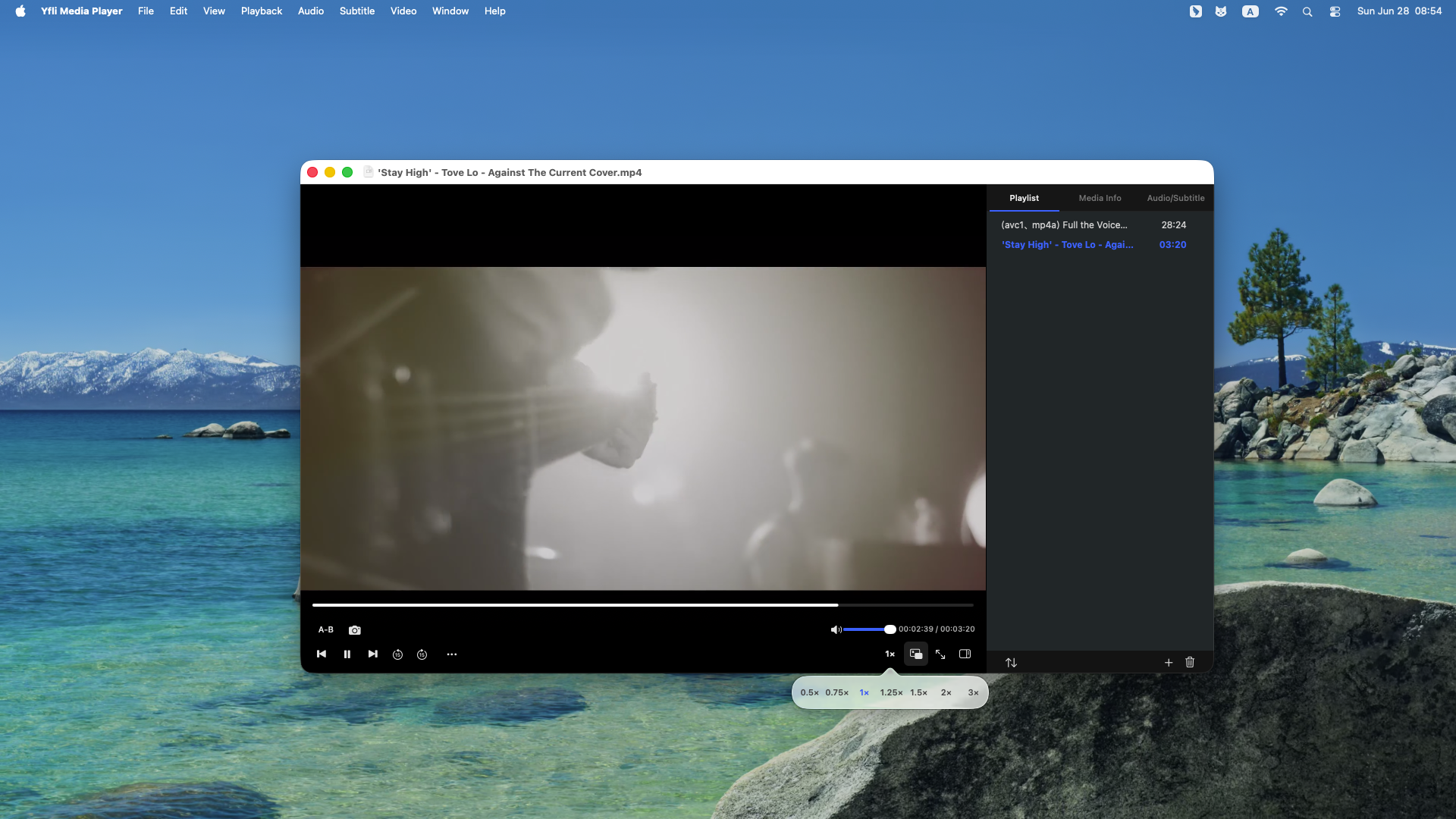This screenshot has width=1456, height=819.
Task: Click duration 03:20 in the playlist
Action: tap(1172, 245)
